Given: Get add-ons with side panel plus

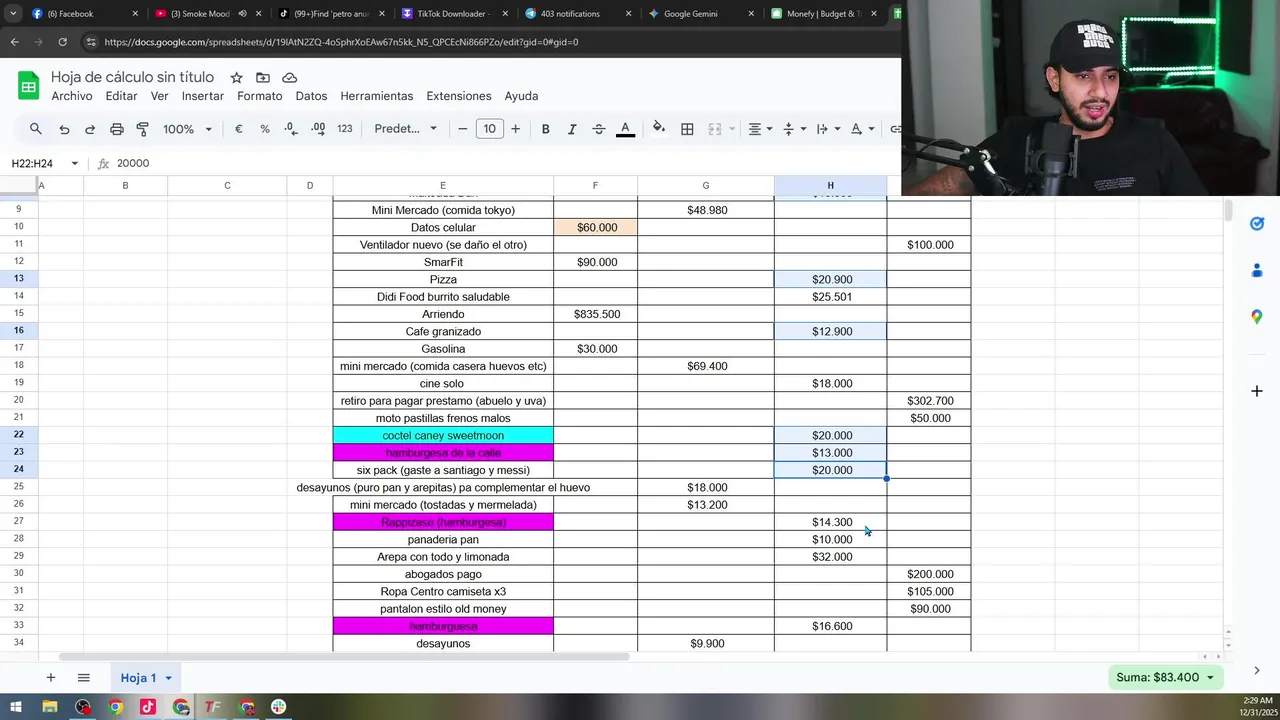Looking at the screenshot, I should pos(1257,391).
